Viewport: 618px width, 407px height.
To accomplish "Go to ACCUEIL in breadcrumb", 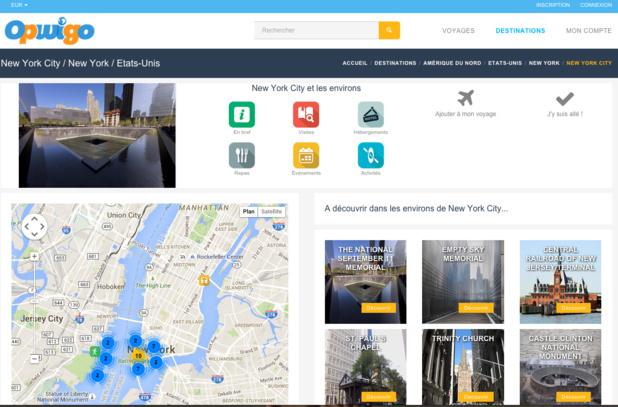I will coord(355,63).
